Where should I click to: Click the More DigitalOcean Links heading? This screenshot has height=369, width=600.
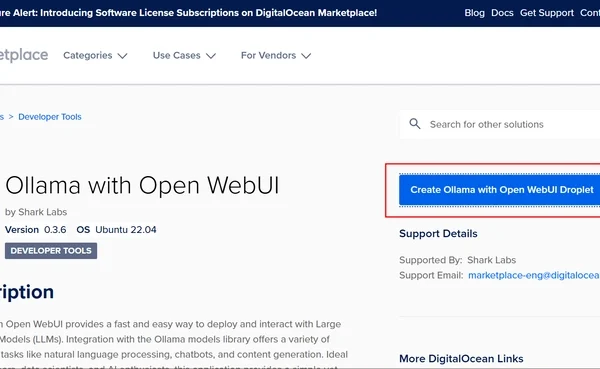[461, 359]
